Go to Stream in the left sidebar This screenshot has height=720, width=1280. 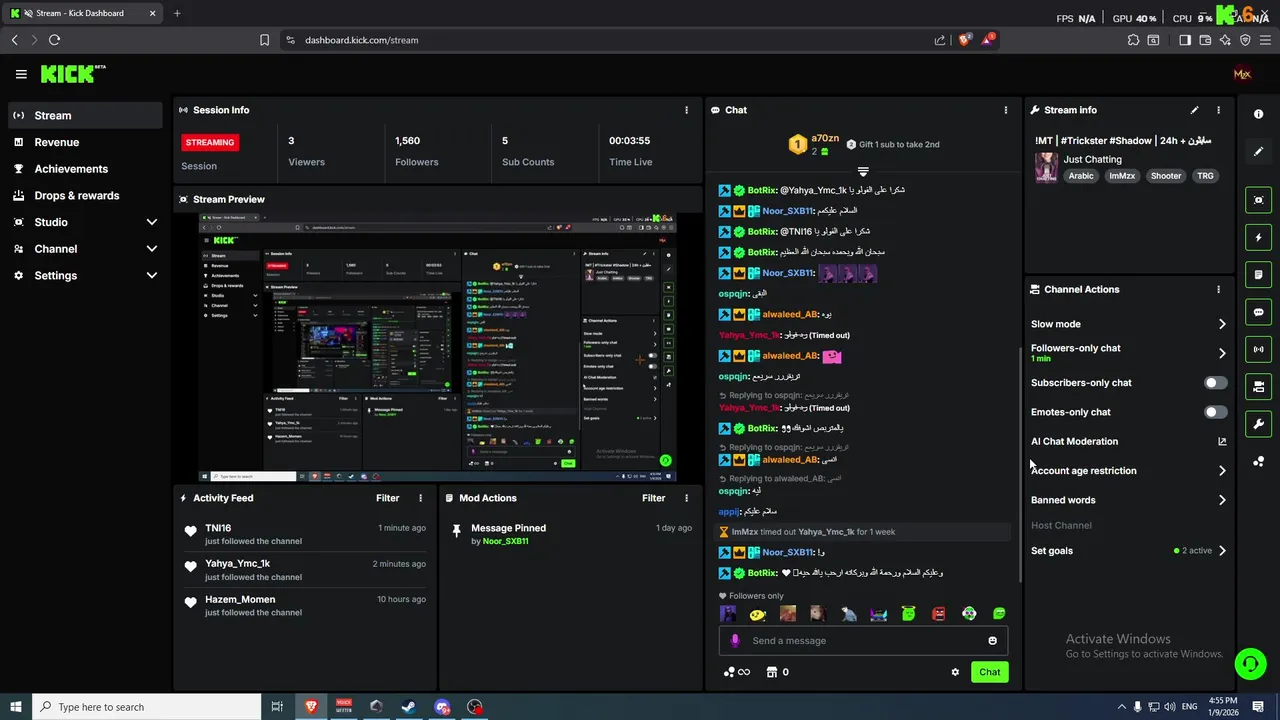click(85, 116)
